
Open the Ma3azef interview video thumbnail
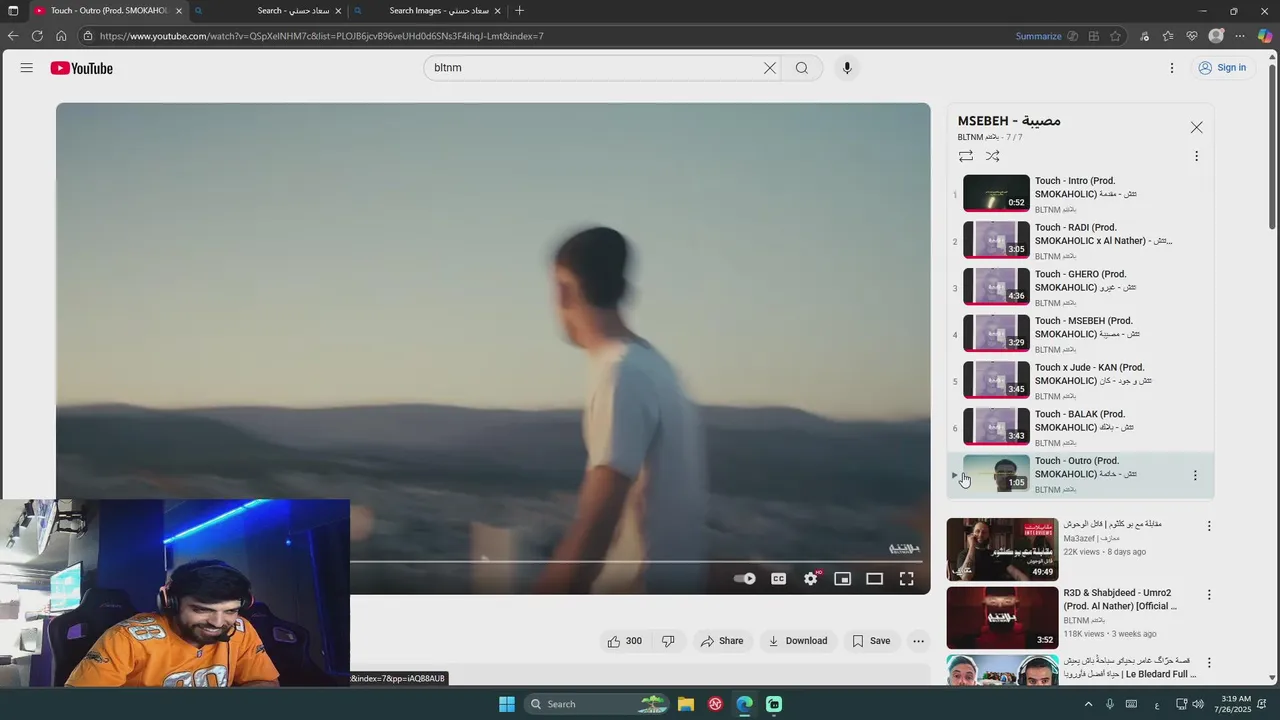click(x=1002, y=548)
